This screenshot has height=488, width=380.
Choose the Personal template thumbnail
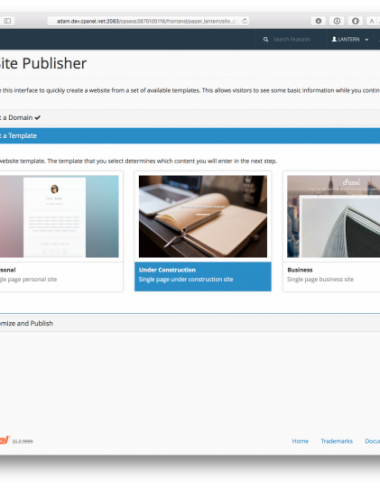click(59, 216)
